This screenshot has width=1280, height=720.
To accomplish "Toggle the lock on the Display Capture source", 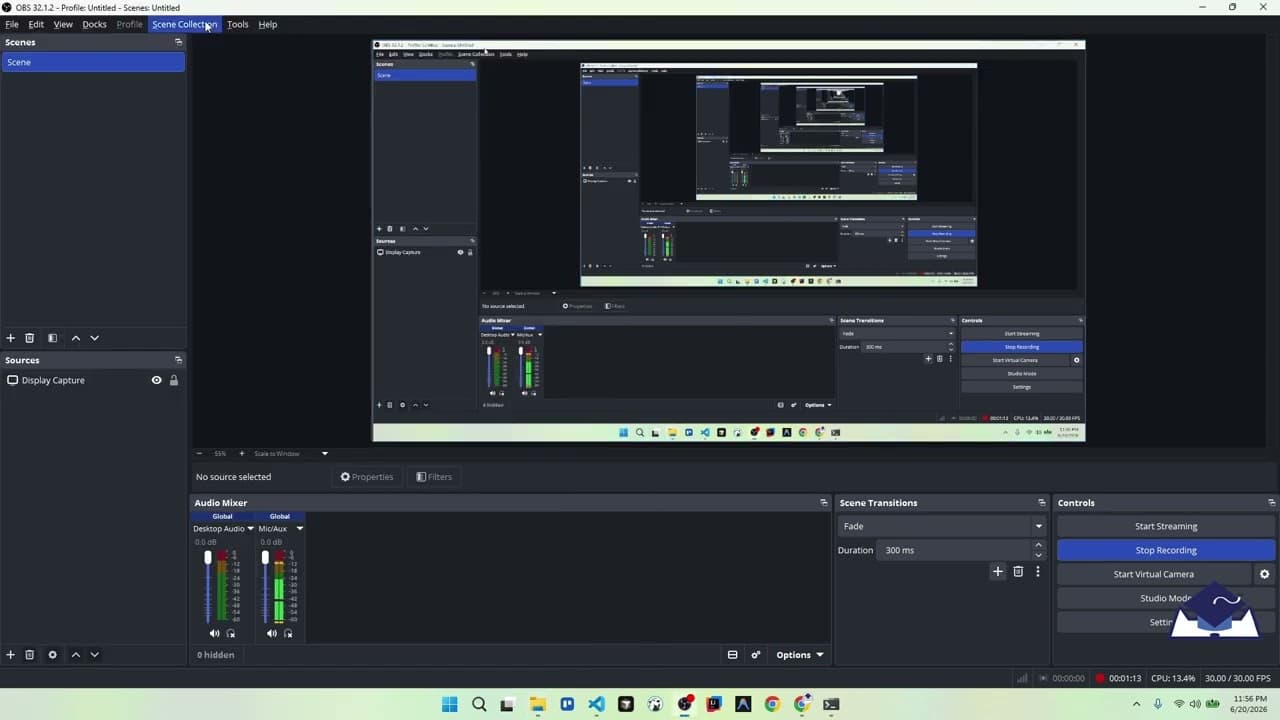I will click(174, 380).
